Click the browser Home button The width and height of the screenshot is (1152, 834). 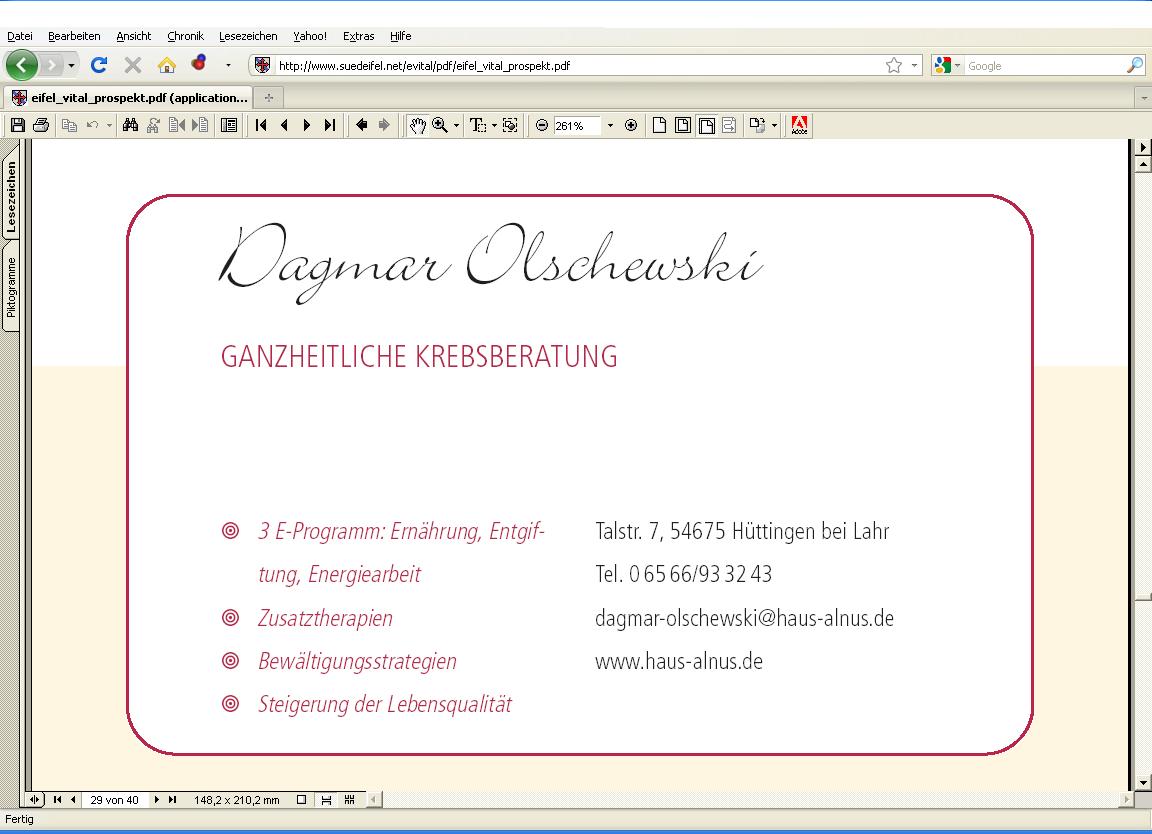click(167, 65)
